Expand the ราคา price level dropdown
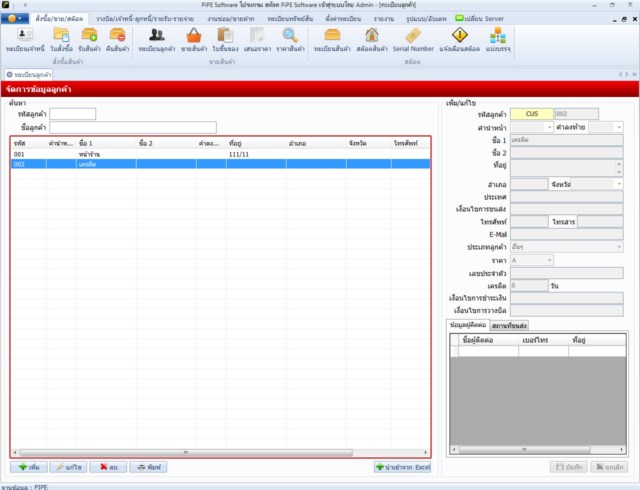This screenshot has height=490, width=640. pyautogui.click(x=549, y=260)
